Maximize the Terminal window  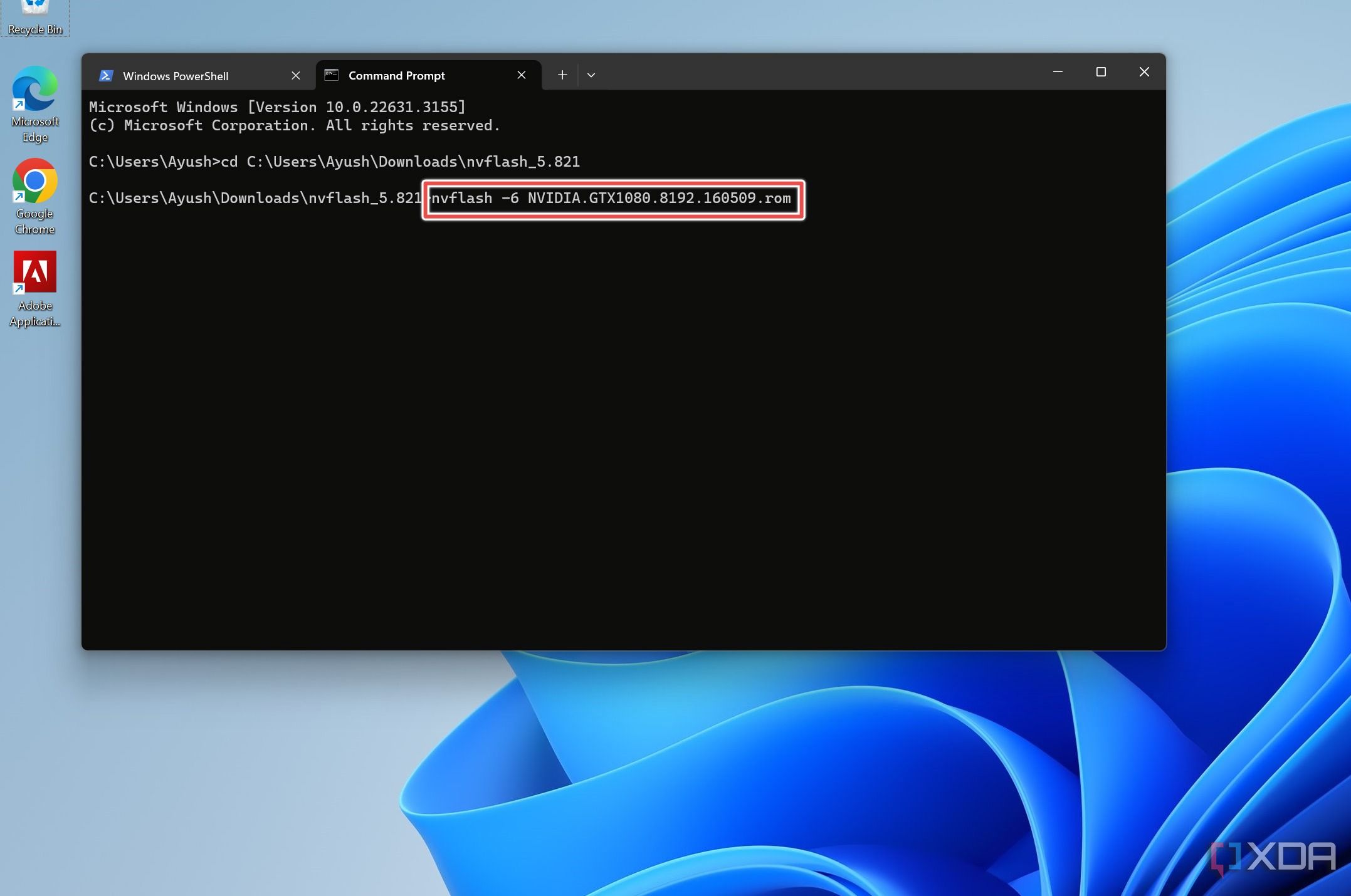[x=1101, y=72]
